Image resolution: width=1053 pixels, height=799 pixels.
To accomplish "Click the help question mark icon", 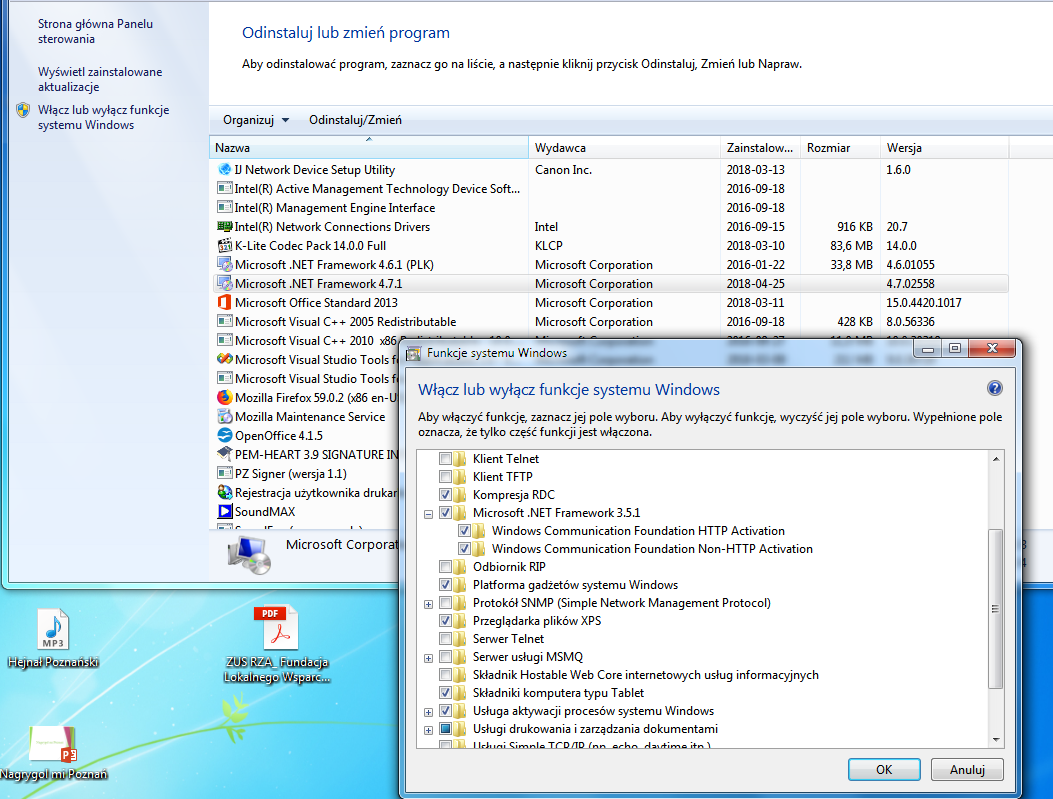I will [x=994, y=389].
